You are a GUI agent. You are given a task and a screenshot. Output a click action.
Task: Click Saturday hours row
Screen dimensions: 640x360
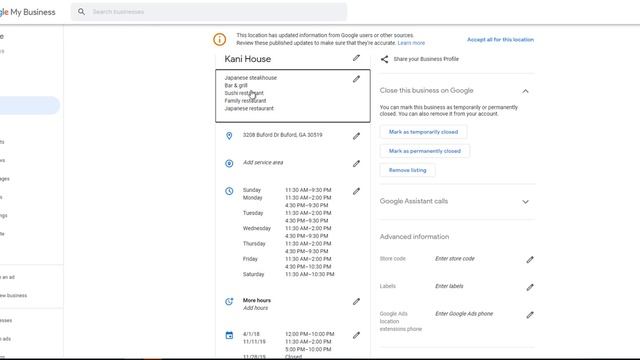(288, 274)
